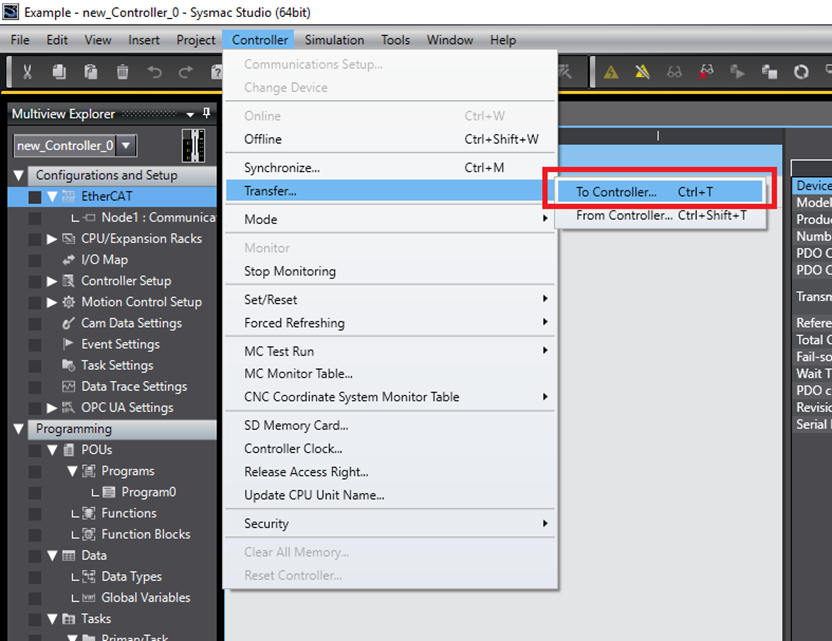The height and width of the screenshot is (641, 832).
Task: Choose Synchronize... from Controller menu
Action: tap(282, 168)
